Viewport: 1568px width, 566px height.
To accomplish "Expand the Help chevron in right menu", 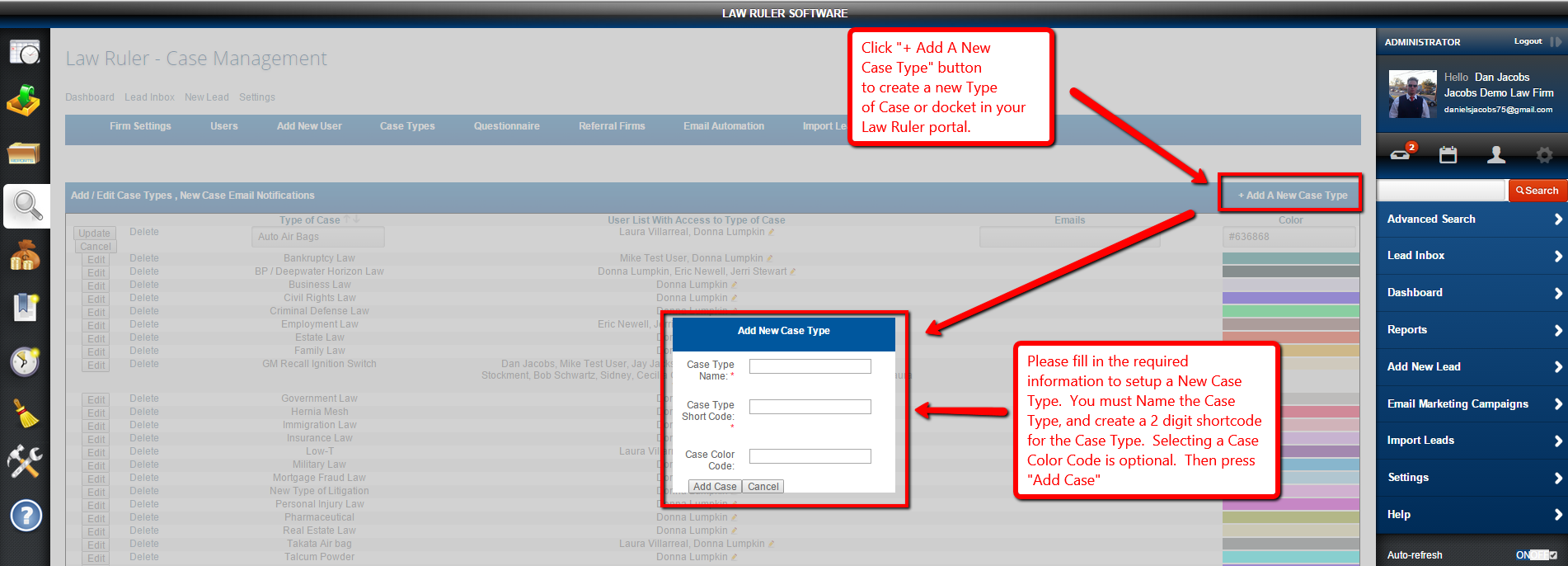I will (x=1558, y=515).
